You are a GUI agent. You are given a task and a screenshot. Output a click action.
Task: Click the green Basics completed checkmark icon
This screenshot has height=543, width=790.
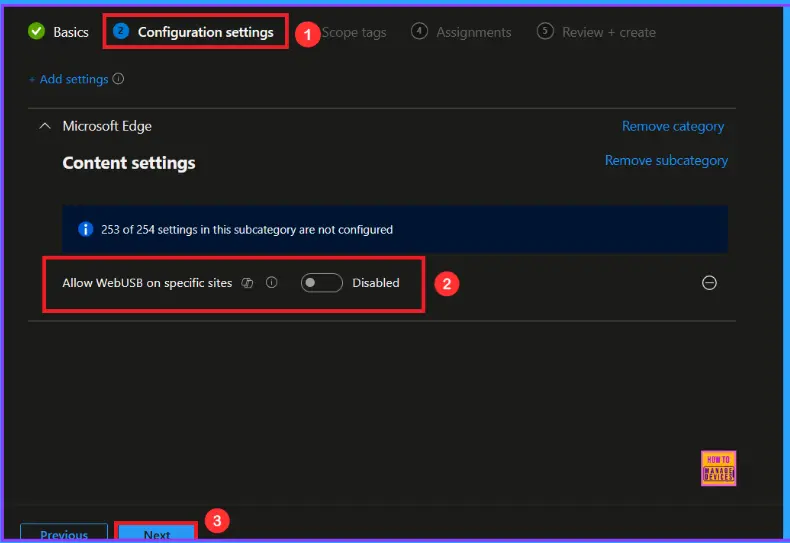(x=36, y=31)
